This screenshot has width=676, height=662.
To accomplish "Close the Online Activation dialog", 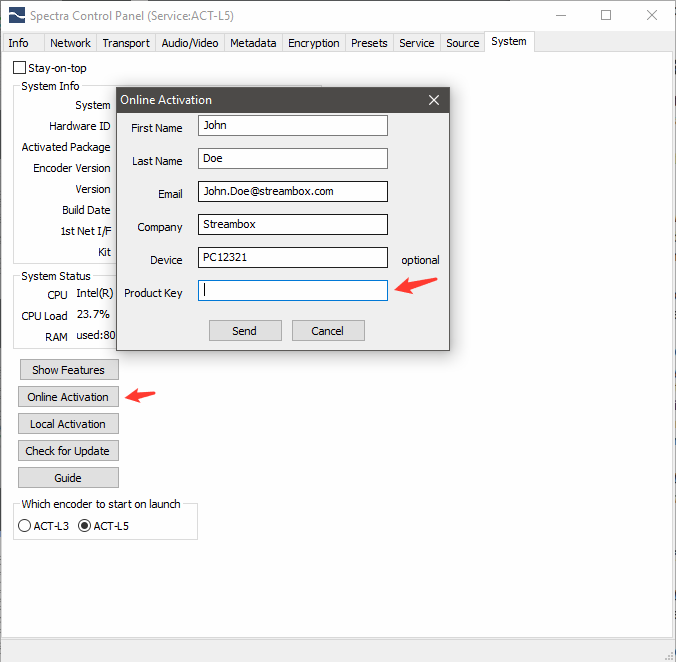I will tap(434, 100).
